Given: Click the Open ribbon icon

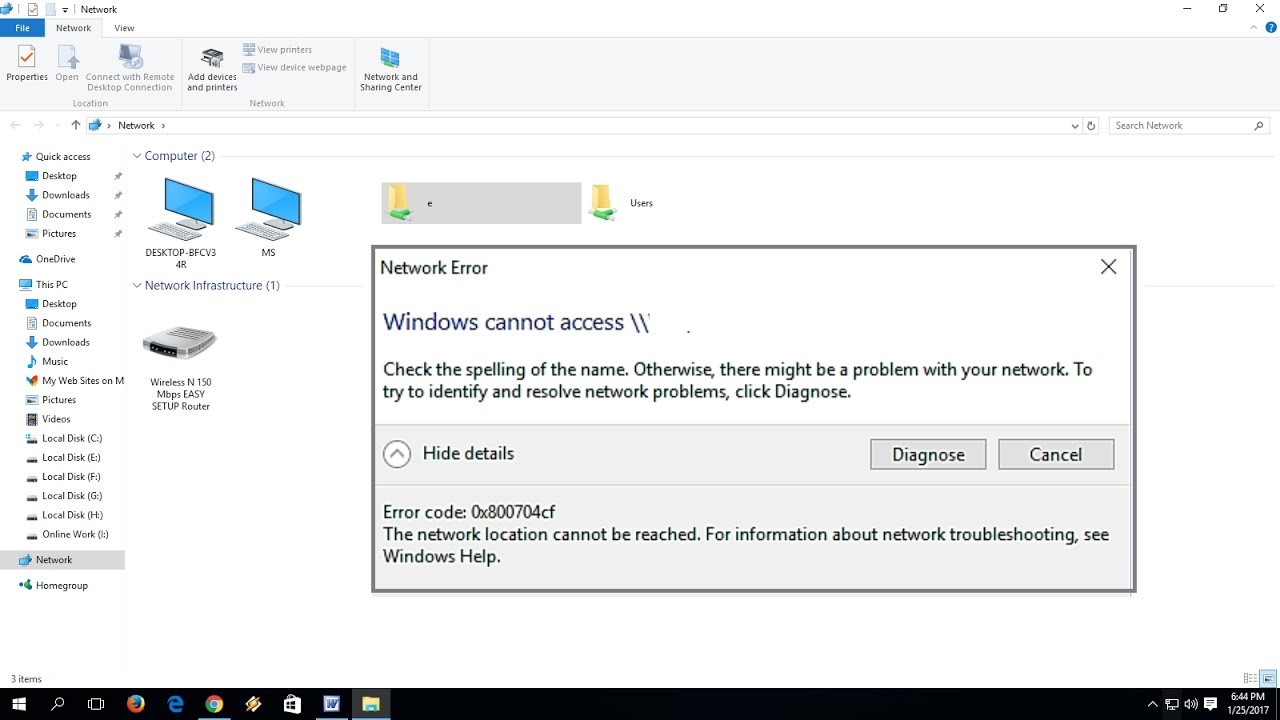Looking at the screenshot, I should tap(67, 64).
